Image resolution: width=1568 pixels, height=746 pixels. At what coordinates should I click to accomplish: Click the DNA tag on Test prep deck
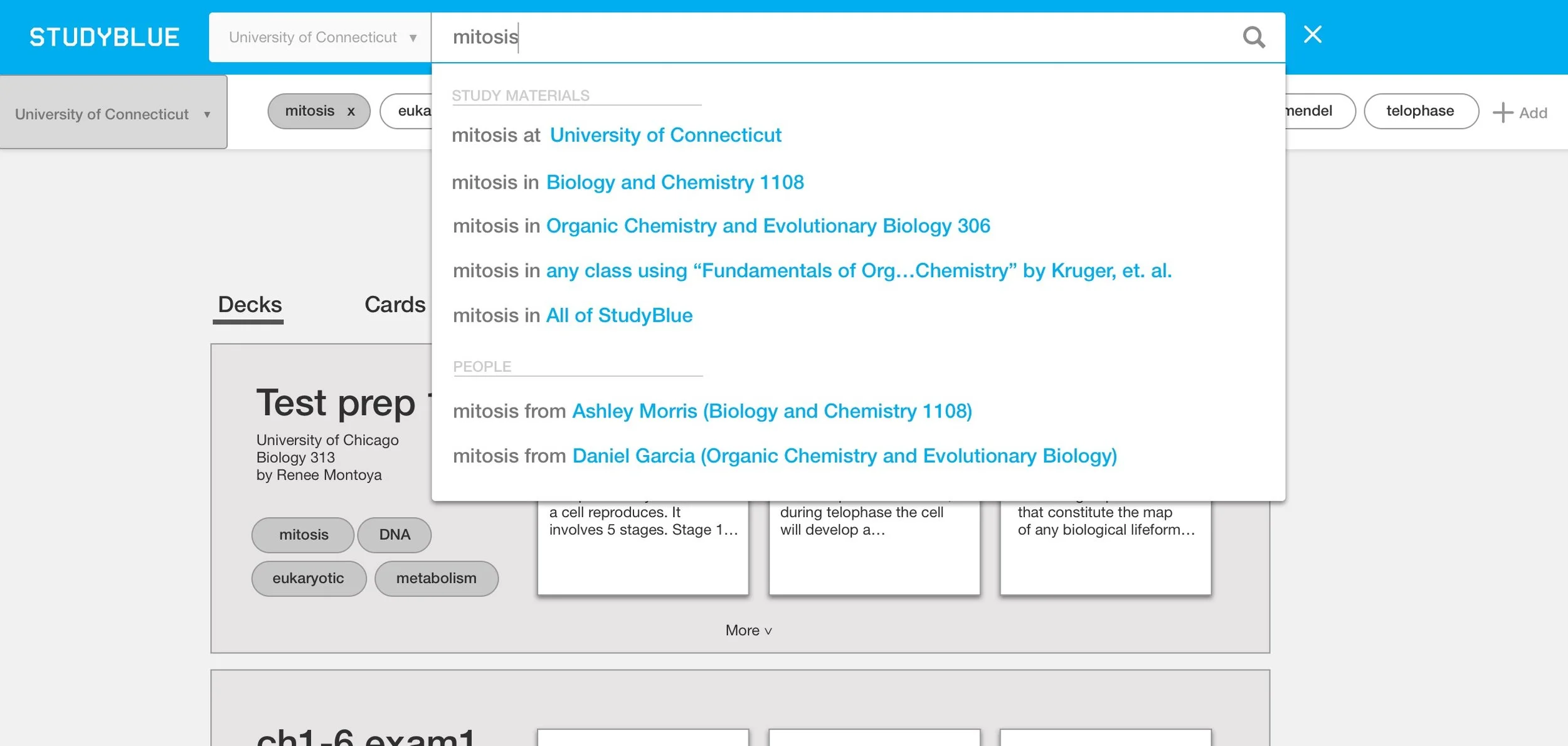(x=395, y=535)
